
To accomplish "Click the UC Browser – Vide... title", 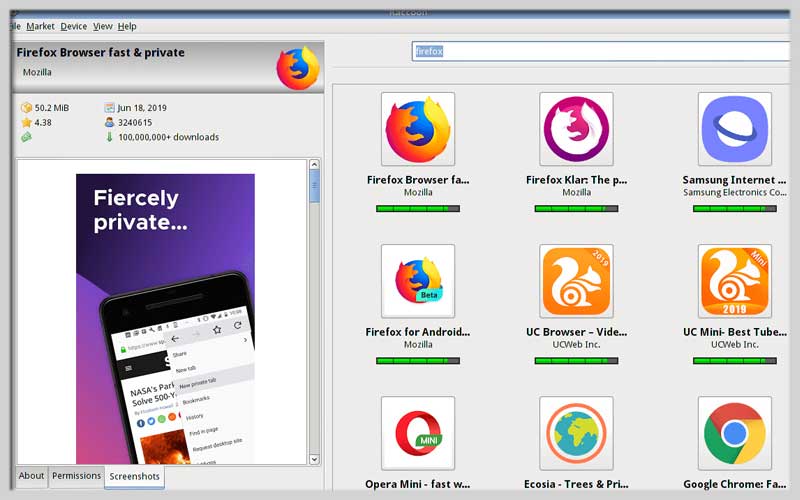I will 577,332.
